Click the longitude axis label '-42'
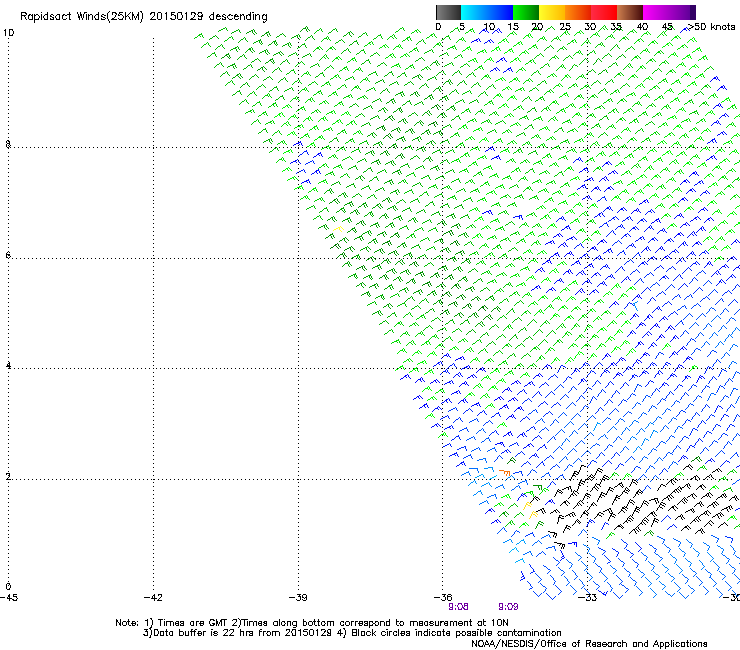740x650 pixels. click(x=153, y=598)
